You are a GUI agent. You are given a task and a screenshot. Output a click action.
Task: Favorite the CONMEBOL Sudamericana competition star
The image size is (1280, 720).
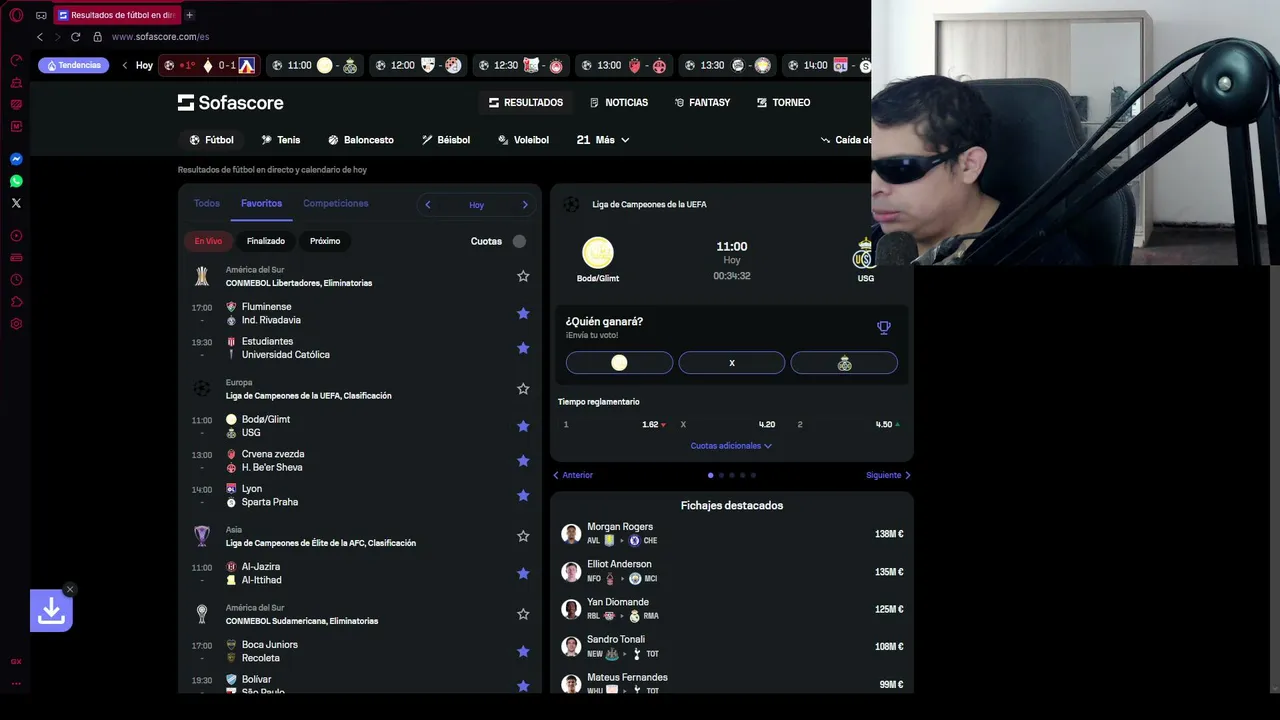(523, 614)
